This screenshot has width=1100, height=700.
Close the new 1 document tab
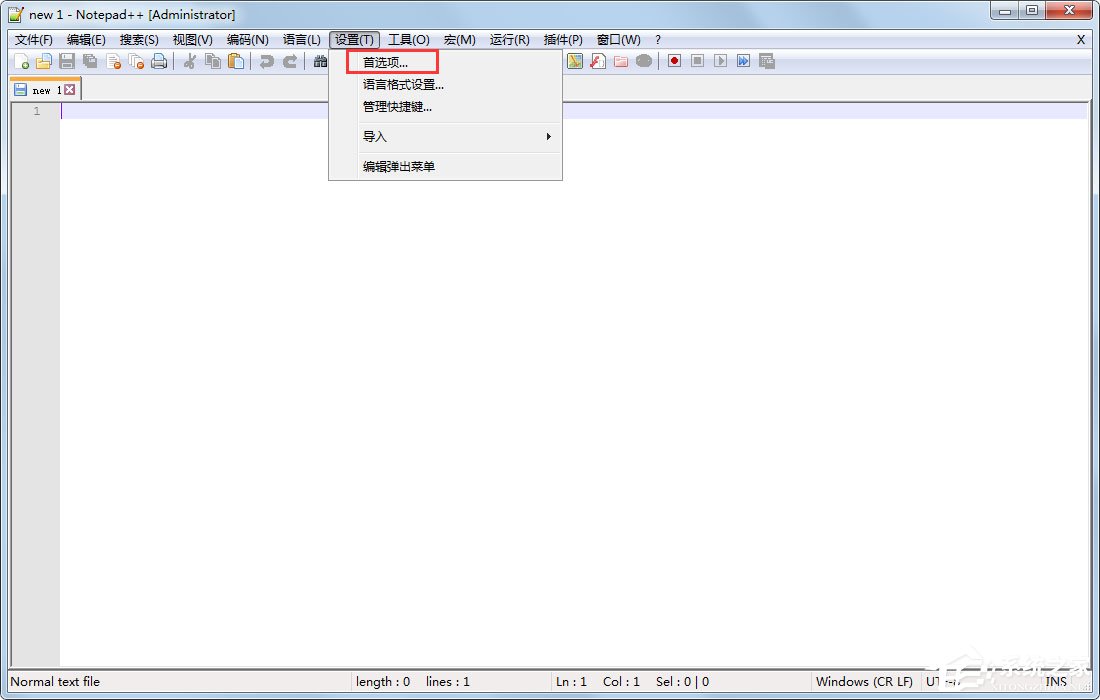tap(71, 89)
